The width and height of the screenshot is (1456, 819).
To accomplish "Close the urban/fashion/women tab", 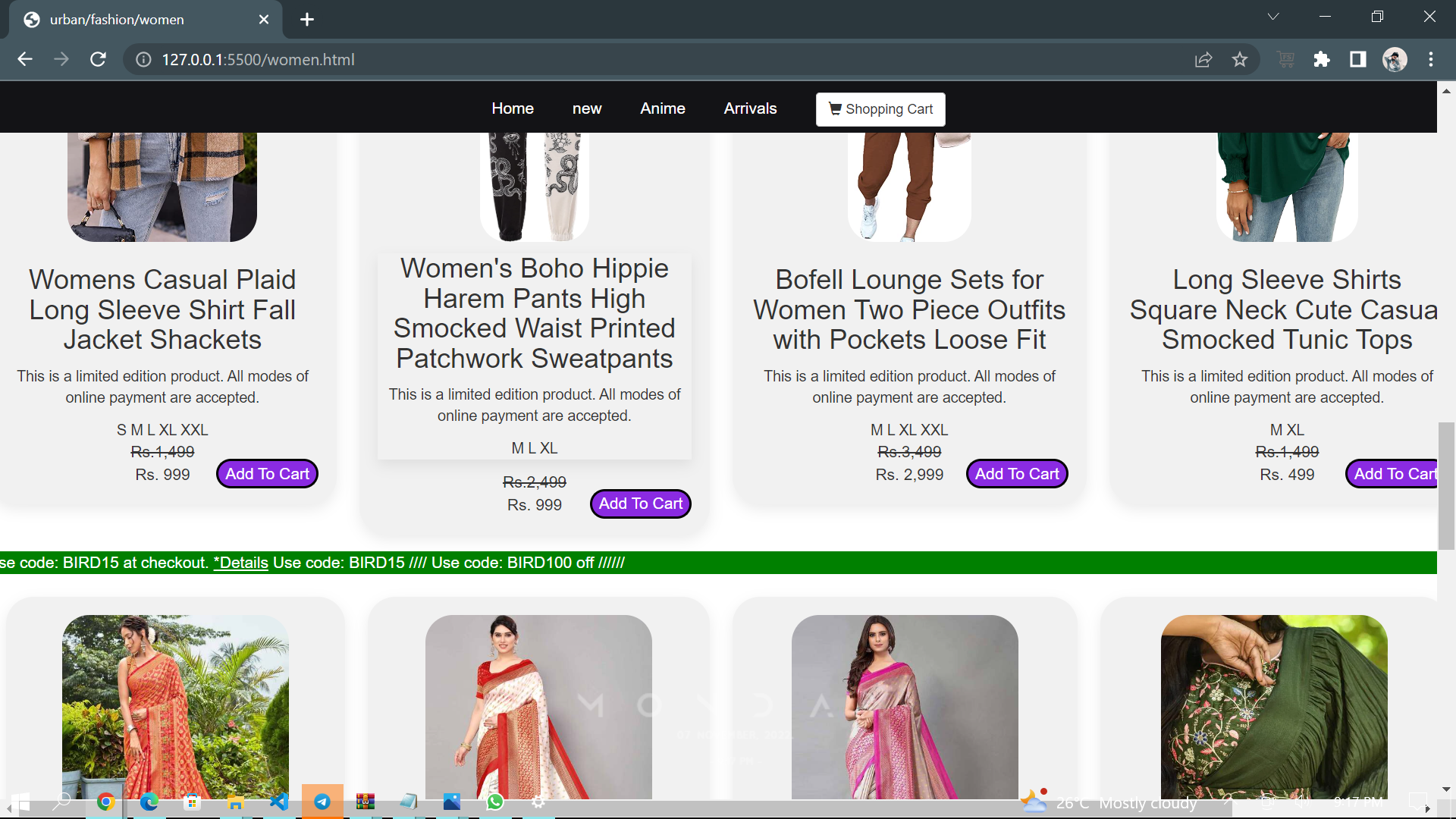I will pyautogui.click(x=264, y=20).
